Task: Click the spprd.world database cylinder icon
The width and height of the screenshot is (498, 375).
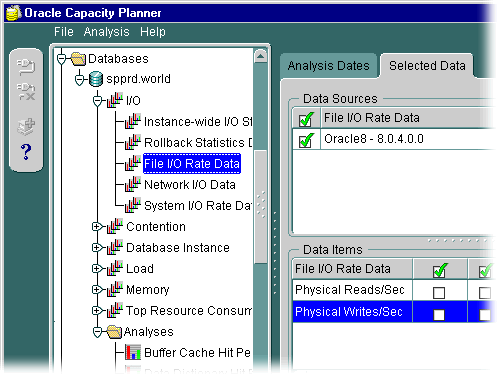Action: pyautogui.click(x=96, y=79)
